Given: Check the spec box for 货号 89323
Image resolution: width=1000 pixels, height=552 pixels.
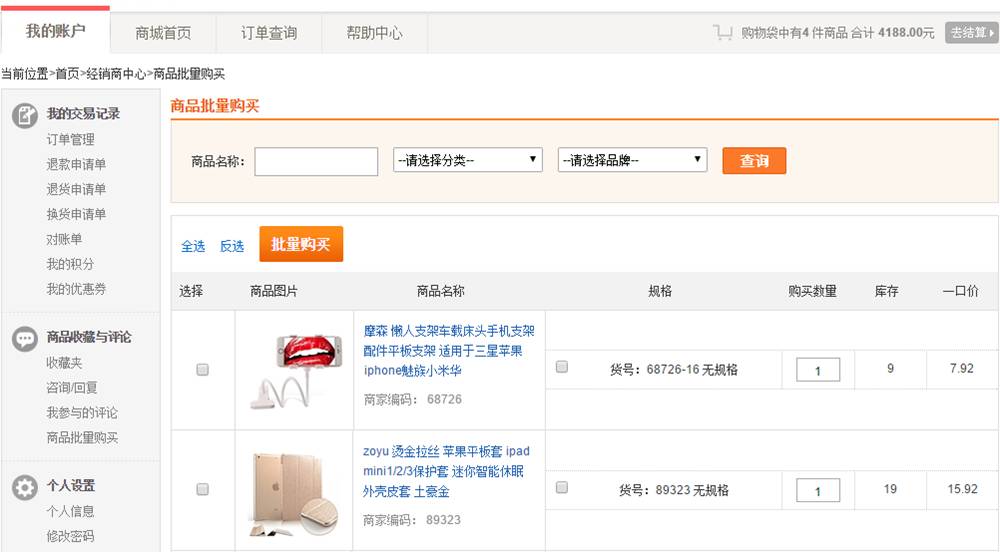Looking at the screenshot, I should click(x=562, y=487).
